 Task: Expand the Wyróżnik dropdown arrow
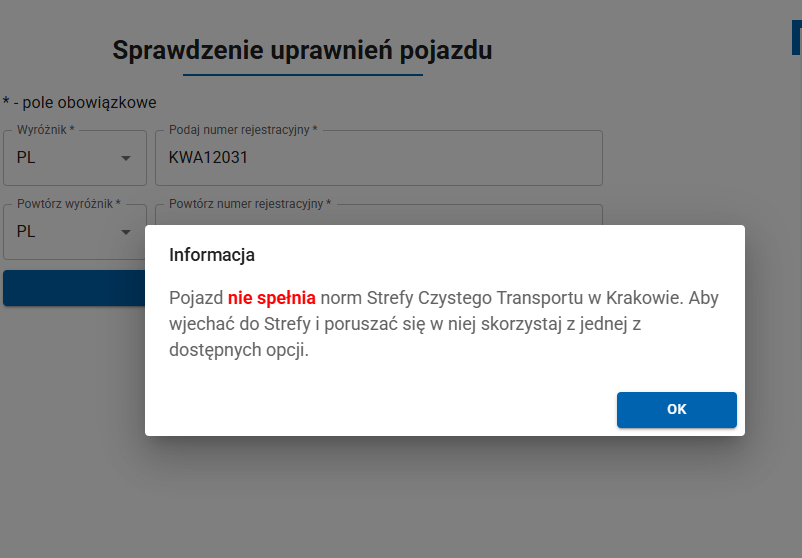point(126,158)
